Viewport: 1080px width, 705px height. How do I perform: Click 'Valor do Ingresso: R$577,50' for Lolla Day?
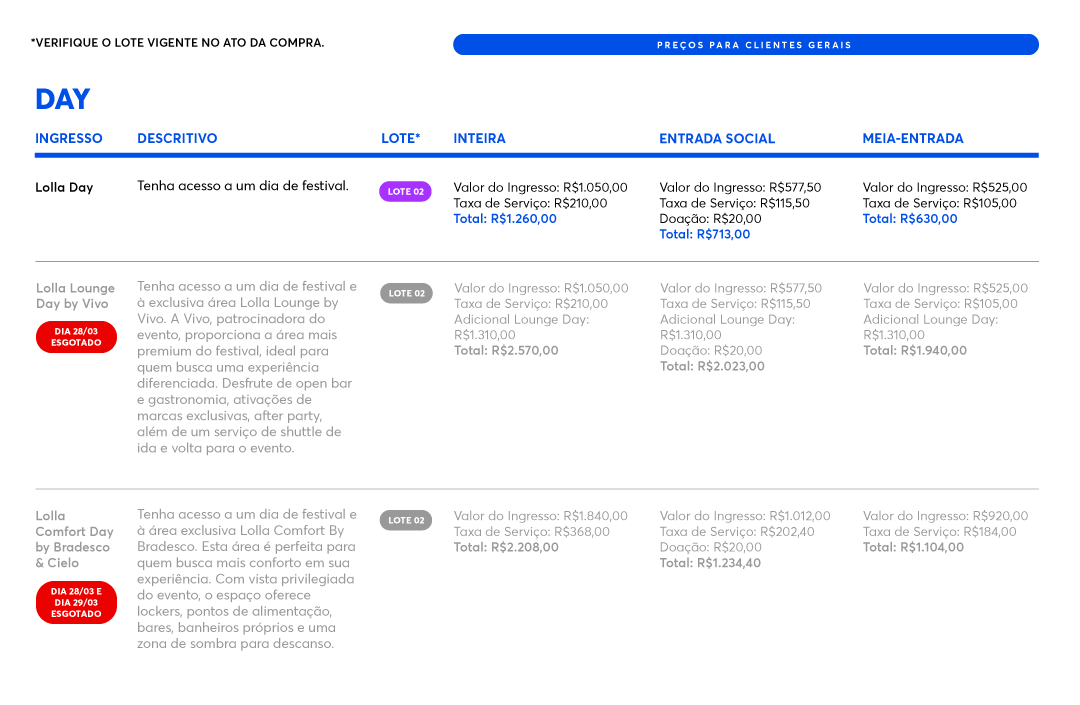click(x=740, y=187)
